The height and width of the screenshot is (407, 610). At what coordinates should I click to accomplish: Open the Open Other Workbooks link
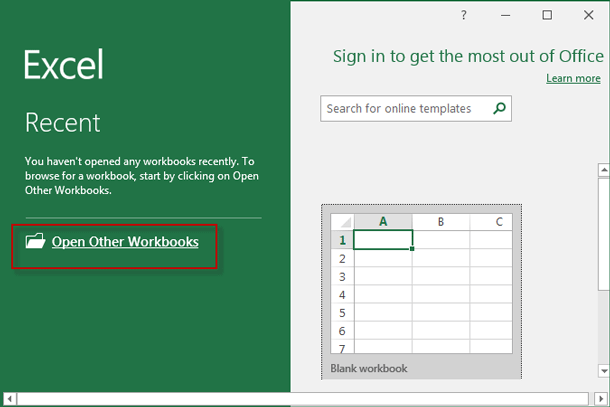click(x=125, y=242)
